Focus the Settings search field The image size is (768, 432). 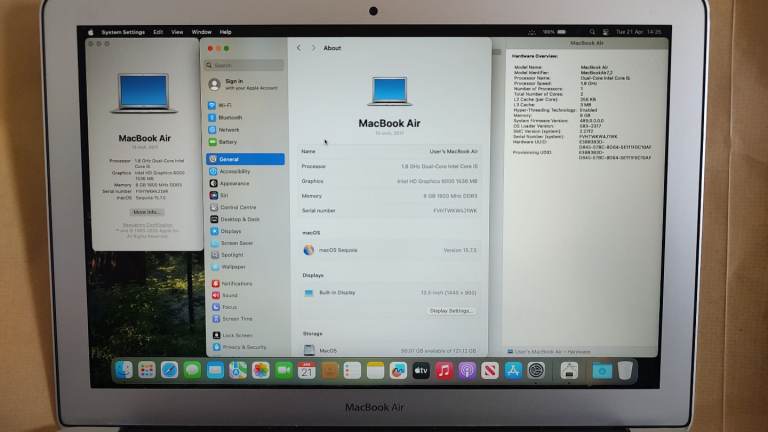point(244,65)
